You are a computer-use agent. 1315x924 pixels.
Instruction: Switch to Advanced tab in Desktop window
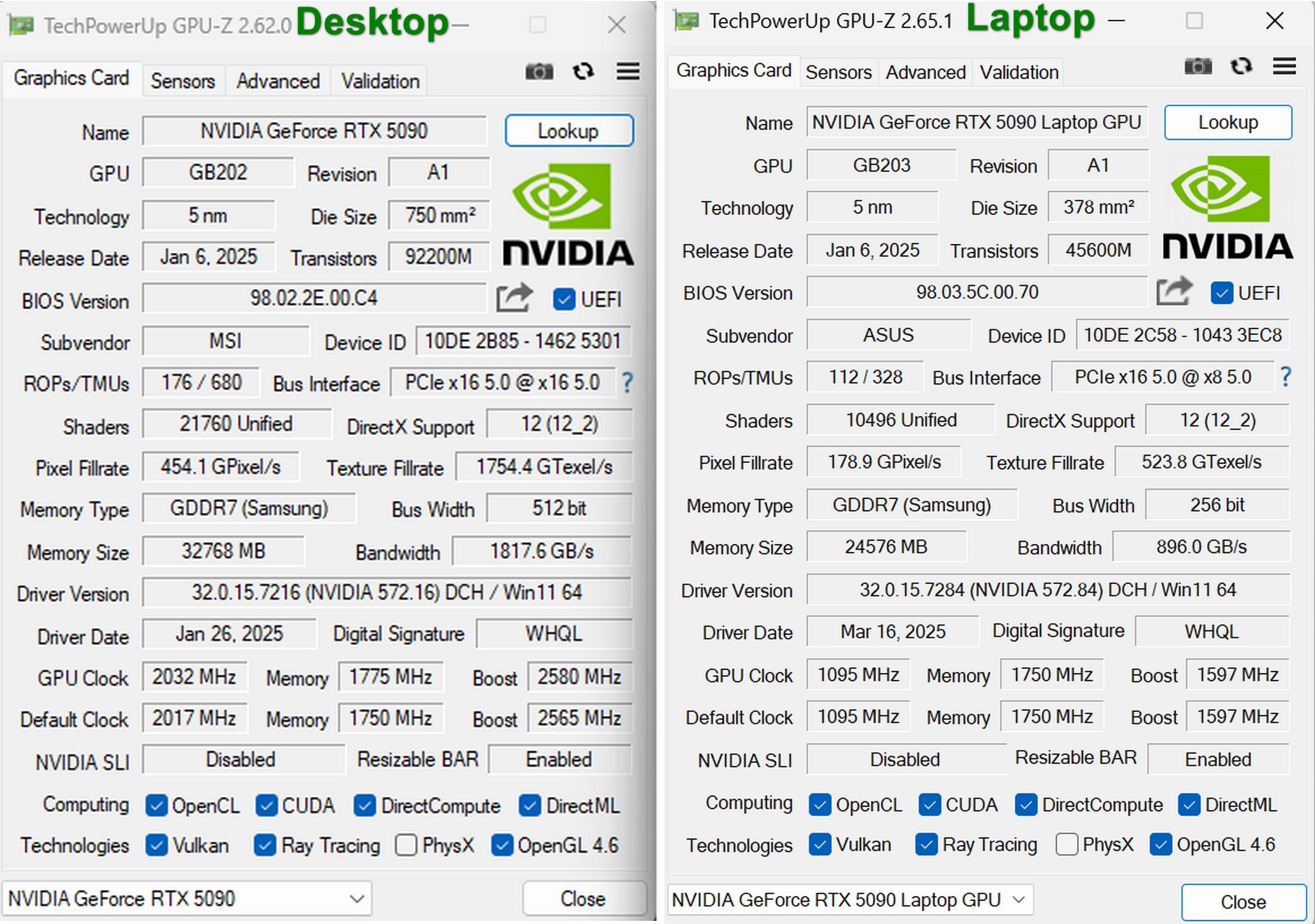(x=278, y=81)
